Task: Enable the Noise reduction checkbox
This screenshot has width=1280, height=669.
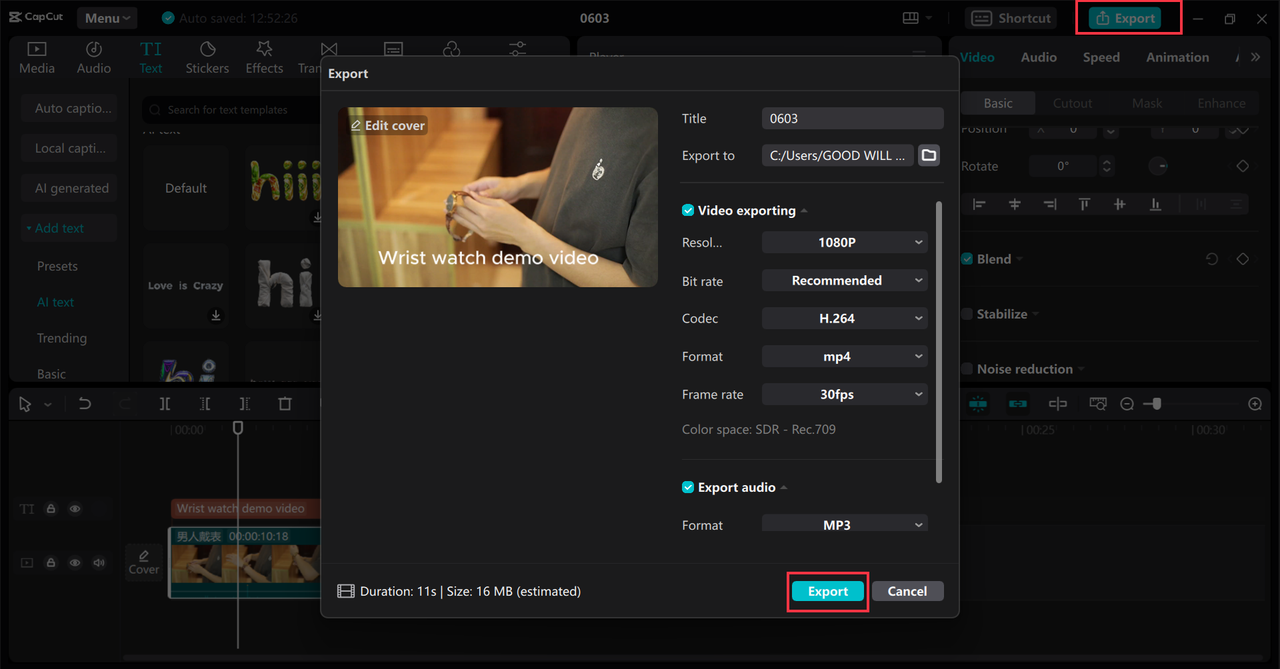Action: 967,369
